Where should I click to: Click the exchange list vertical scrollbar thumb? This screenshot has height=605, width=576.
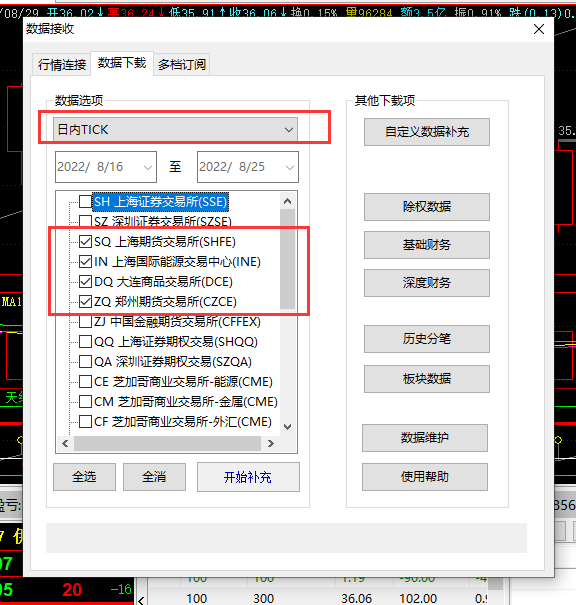click(x=287, y=259)
